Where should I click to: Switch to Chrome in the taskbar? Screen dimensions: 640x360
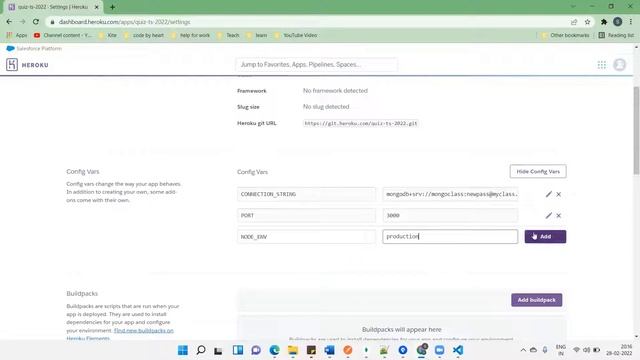tap(422, 350)
